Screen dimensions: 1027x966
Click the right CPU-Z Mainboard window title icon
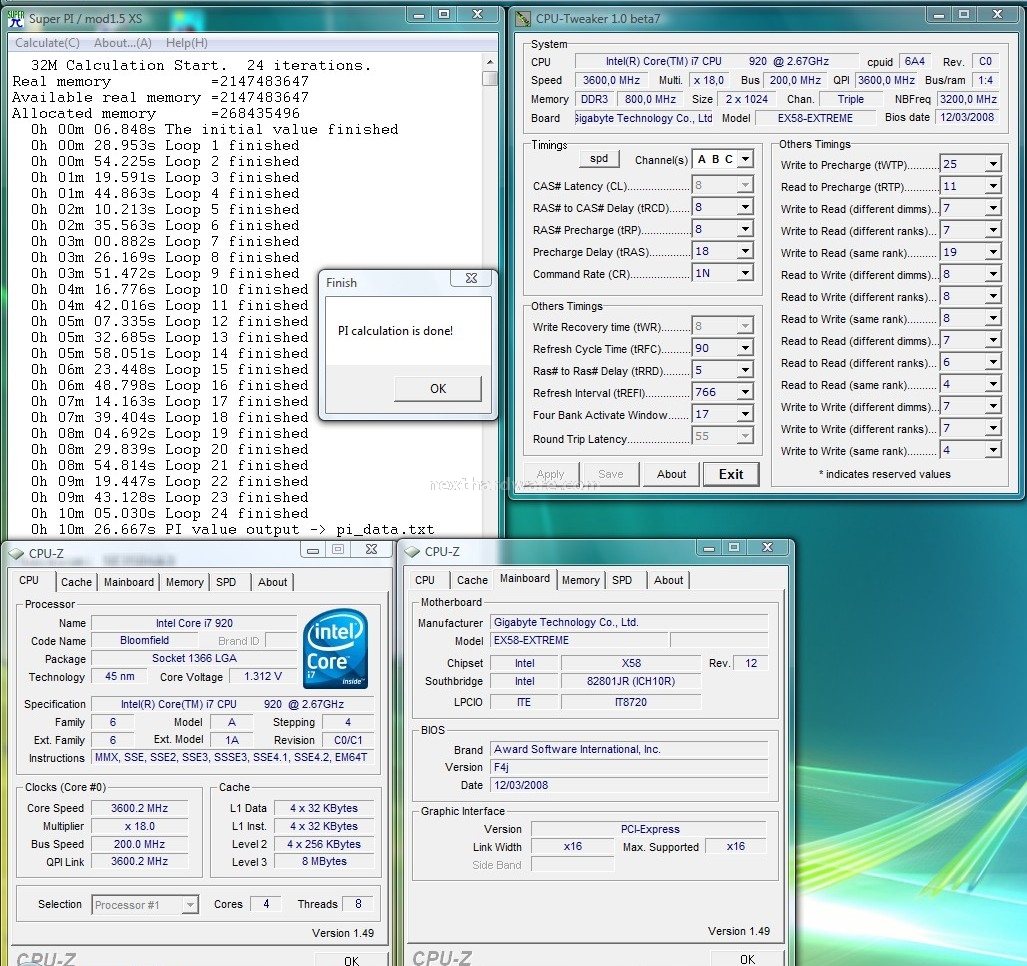[412, 551]
